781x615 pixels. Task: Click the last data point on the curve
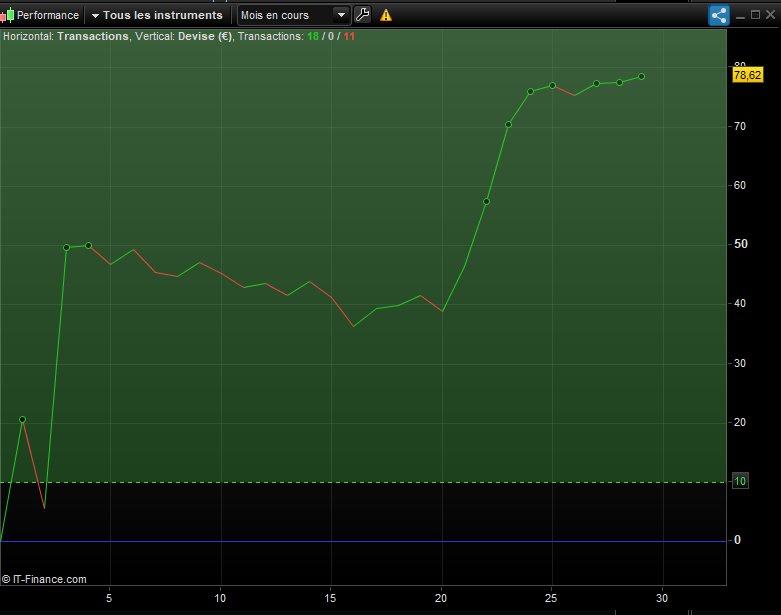click(641, 76)
